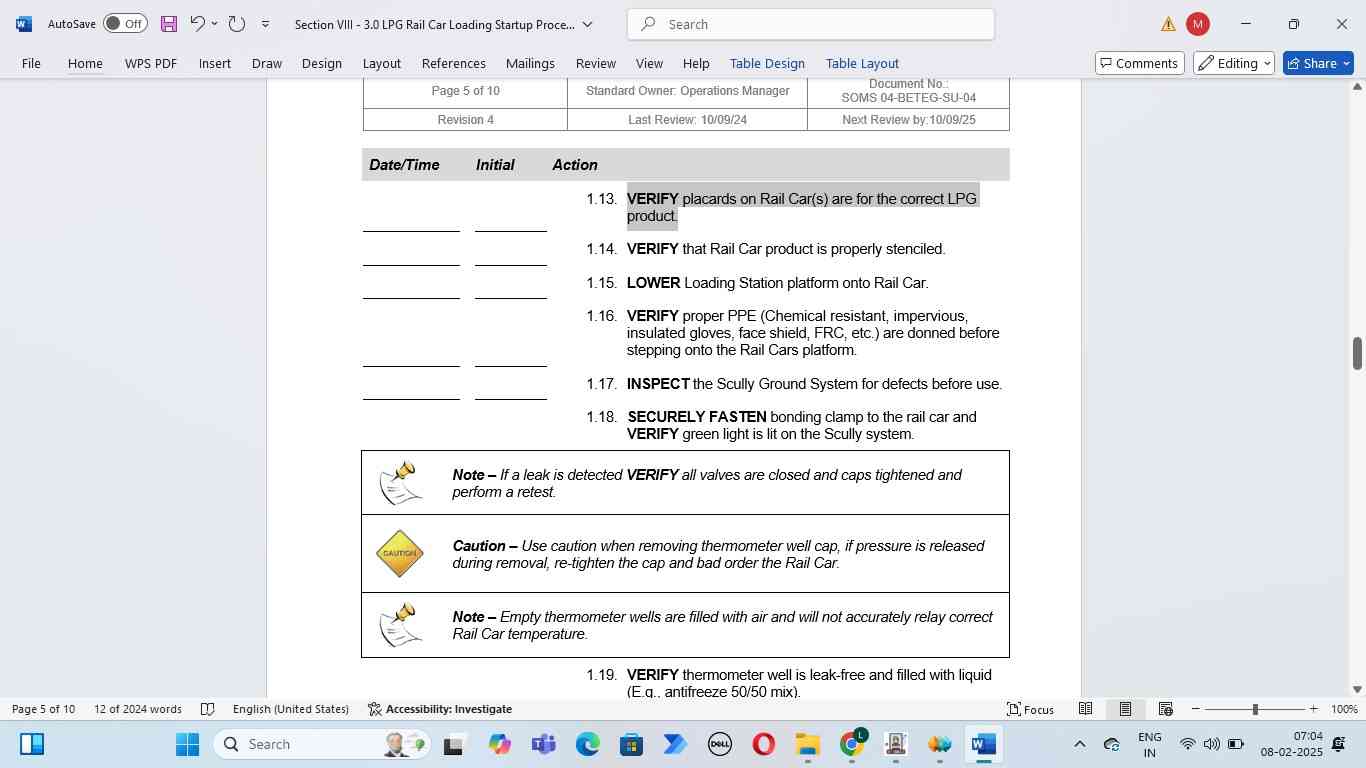Switch to the Home tab
Viewport: 1366px width, 768px height.
point(85,63)
